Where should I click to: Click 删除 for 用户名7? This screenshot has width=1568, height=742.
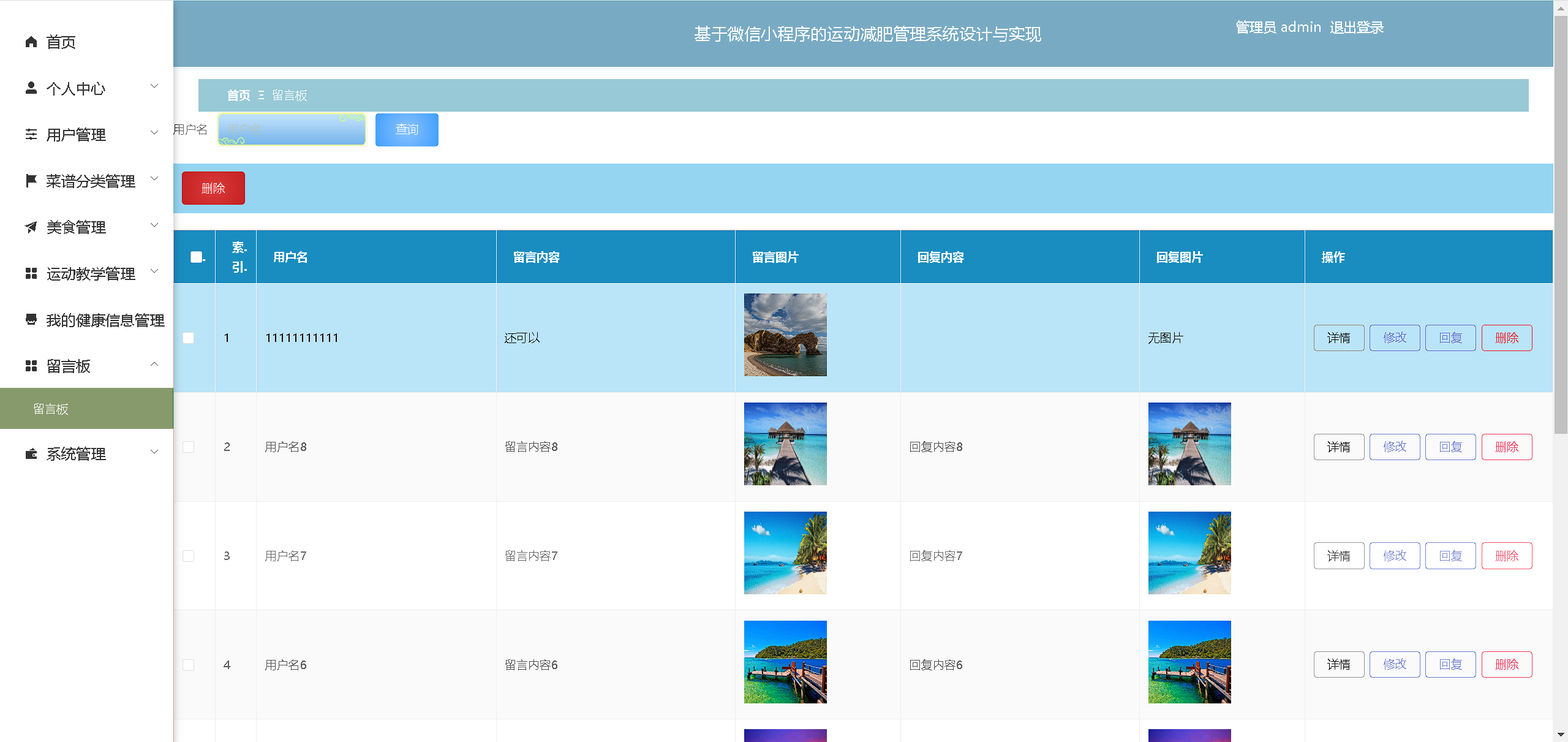click(1507, 556)
